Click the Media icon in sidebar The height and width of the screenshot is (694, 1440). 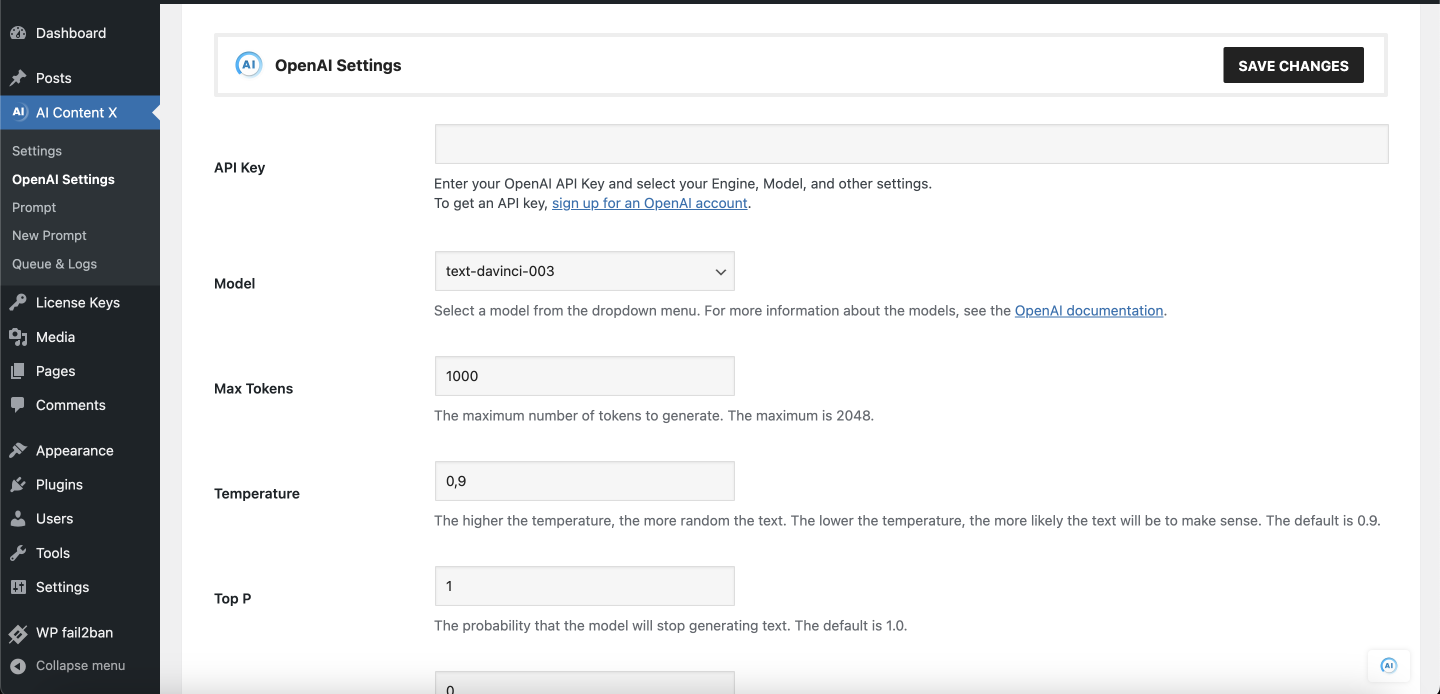tap(18, 337)
